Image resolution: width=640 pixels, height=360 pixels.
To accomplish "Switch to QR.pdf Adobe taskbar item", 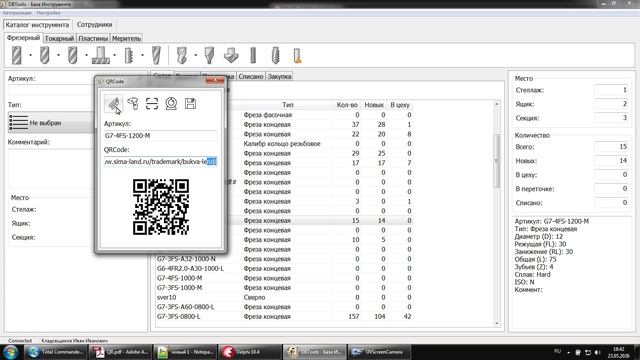I will pyautogui.click(x=120, y=352).
